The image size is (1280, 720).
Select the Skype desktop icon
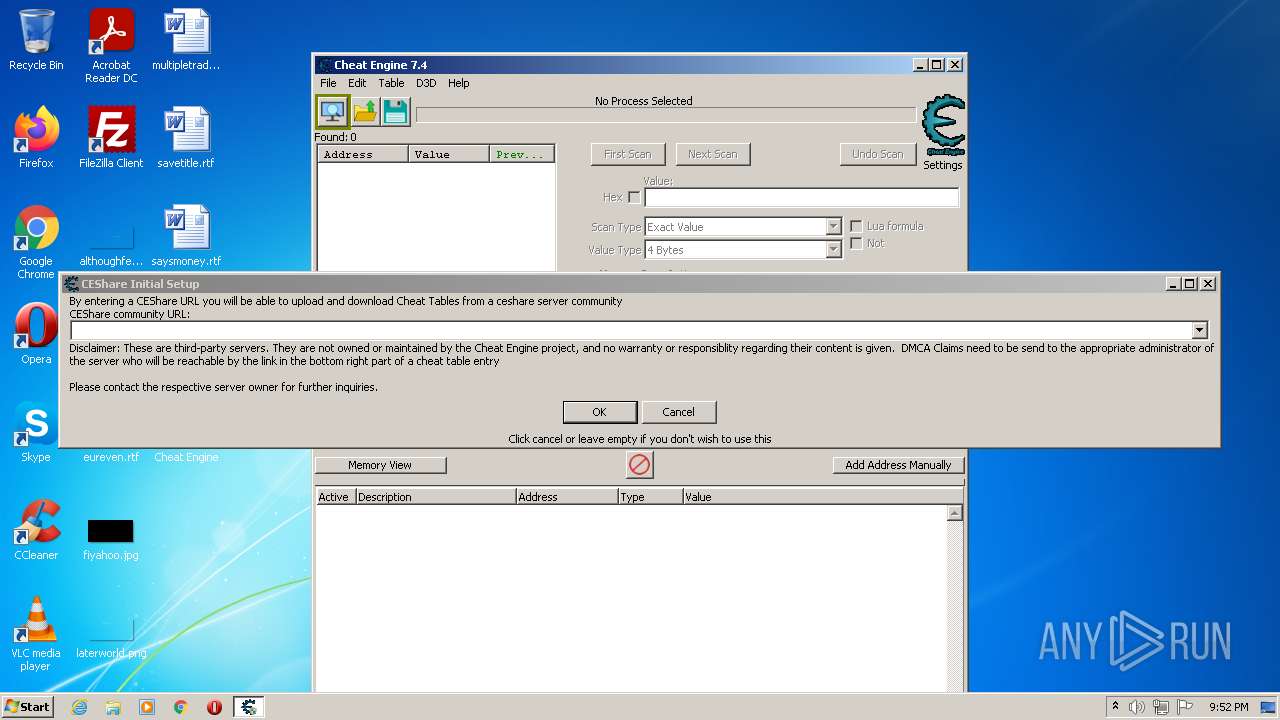(x=36, y=432)
